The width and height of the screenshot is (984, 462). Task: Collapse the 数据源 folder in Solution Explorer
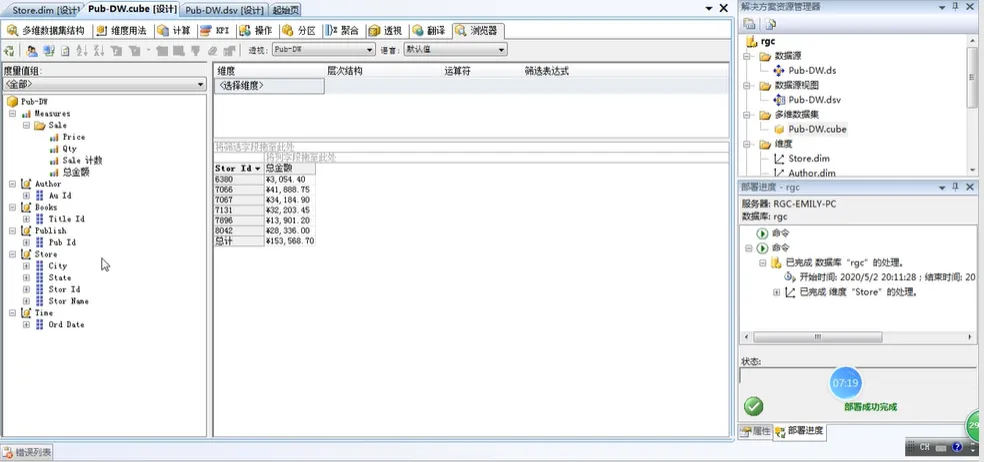click(747, 56)
